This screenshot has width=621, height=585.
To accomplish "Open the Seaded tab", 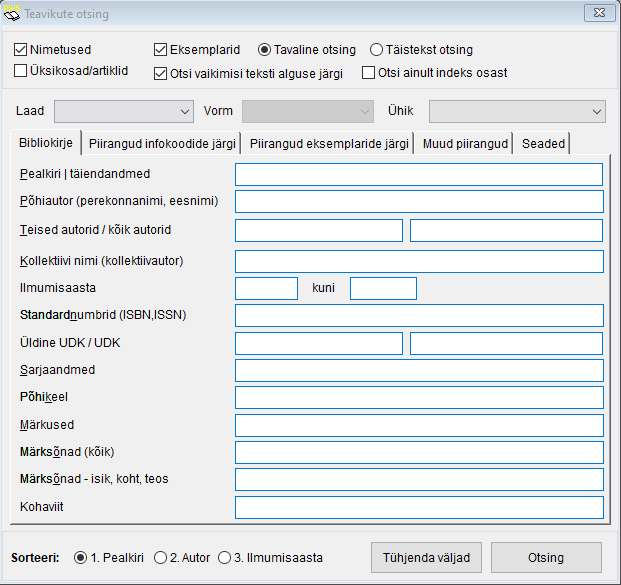I will tap(543, 144).
